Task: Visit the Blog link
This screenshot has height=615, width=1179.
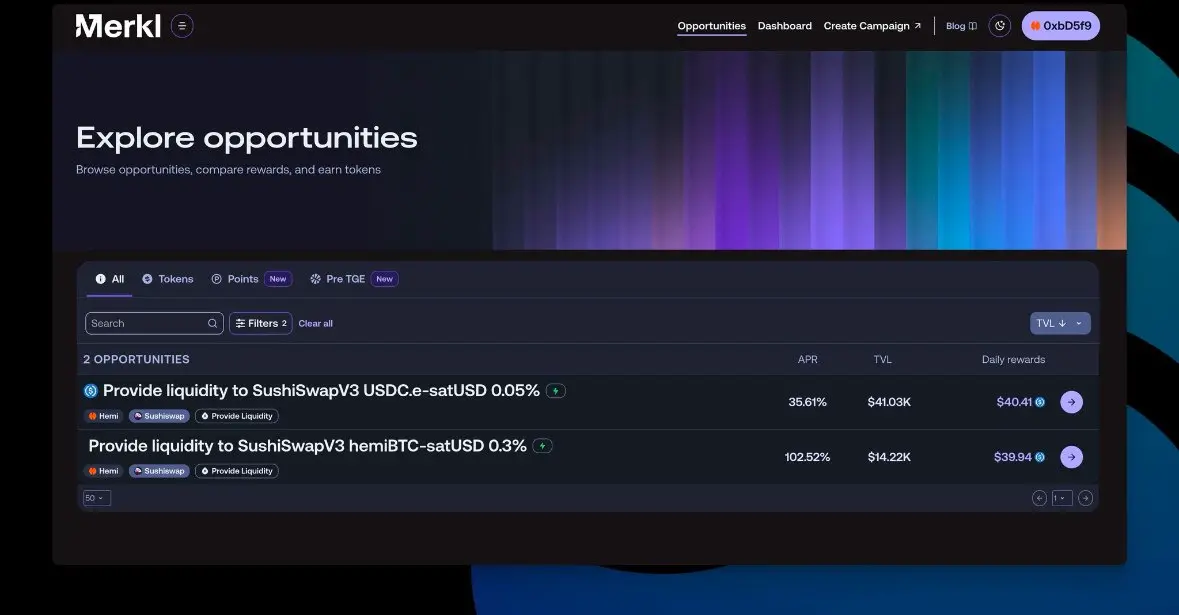Action: coord(961,26)
